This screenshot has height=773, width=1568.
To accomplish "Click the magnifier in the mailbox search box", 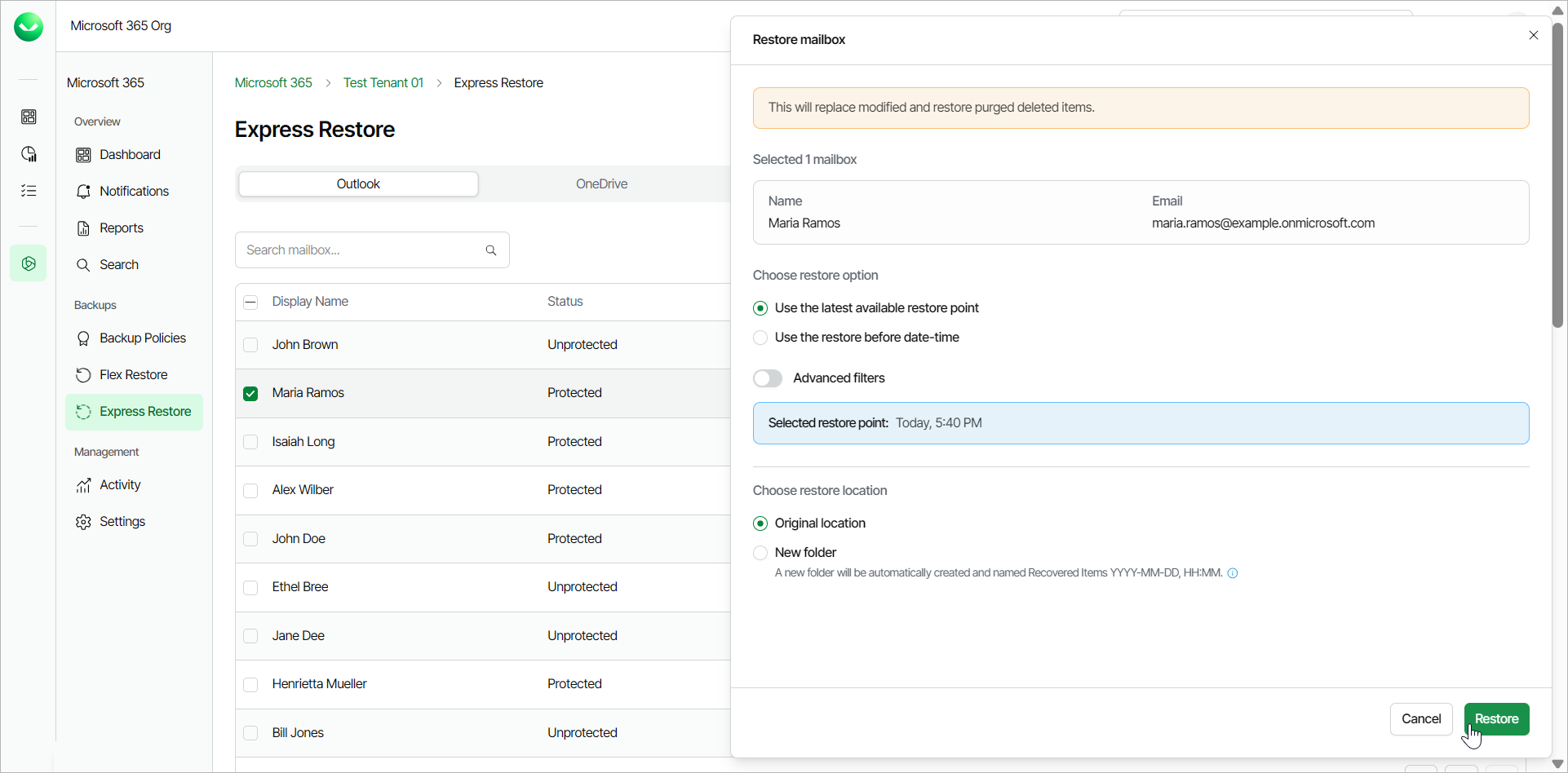I will tap(491, 250).
